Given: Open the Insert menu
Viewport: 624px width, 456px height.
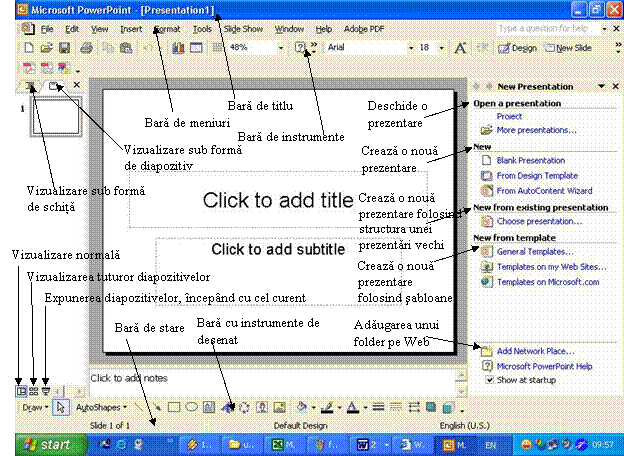Looking at the screenshot, I should click(130, 29).
